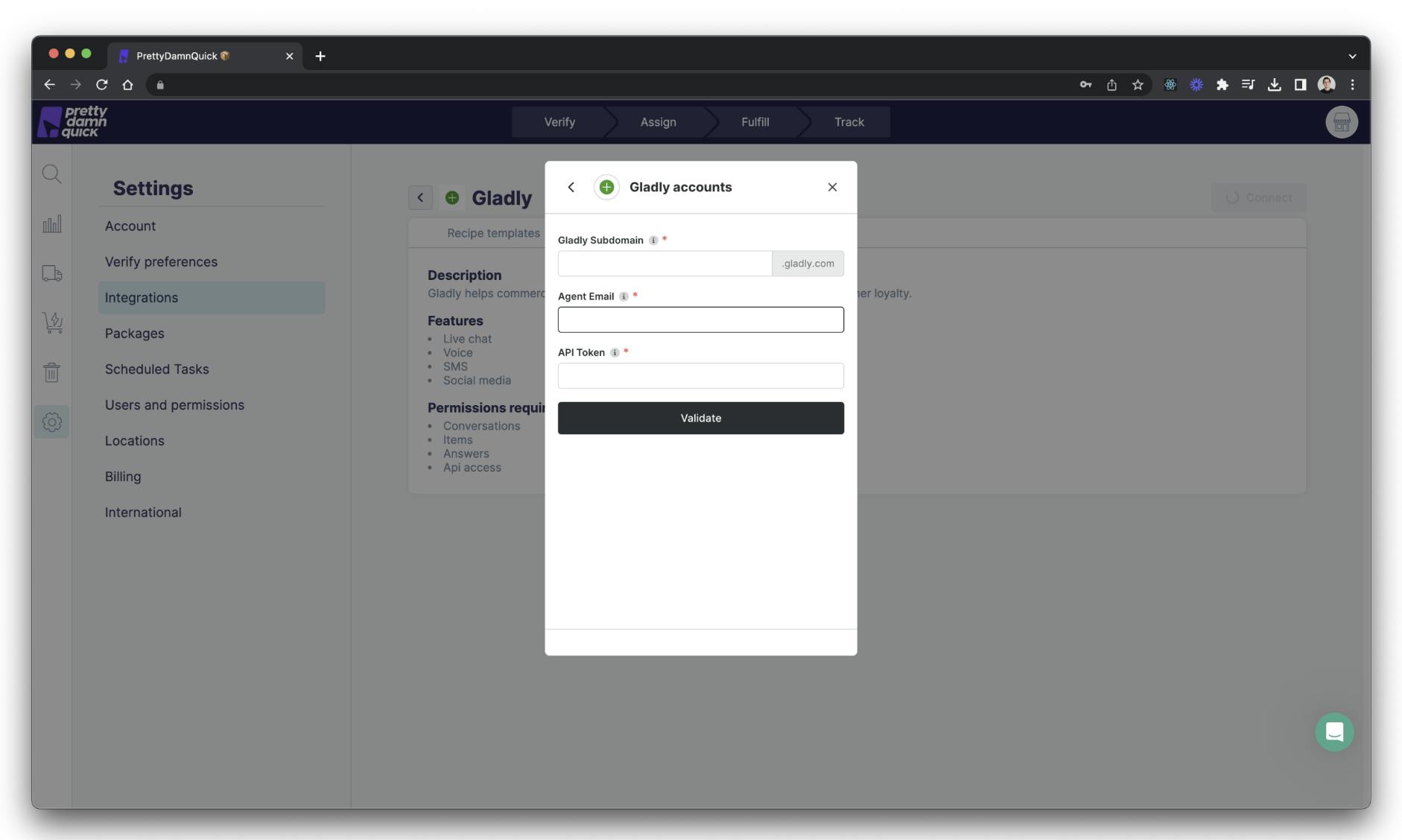The width and height of the screenshot is (1402, 840).
Task: Click the Connect button
Action: point(1258,198)
